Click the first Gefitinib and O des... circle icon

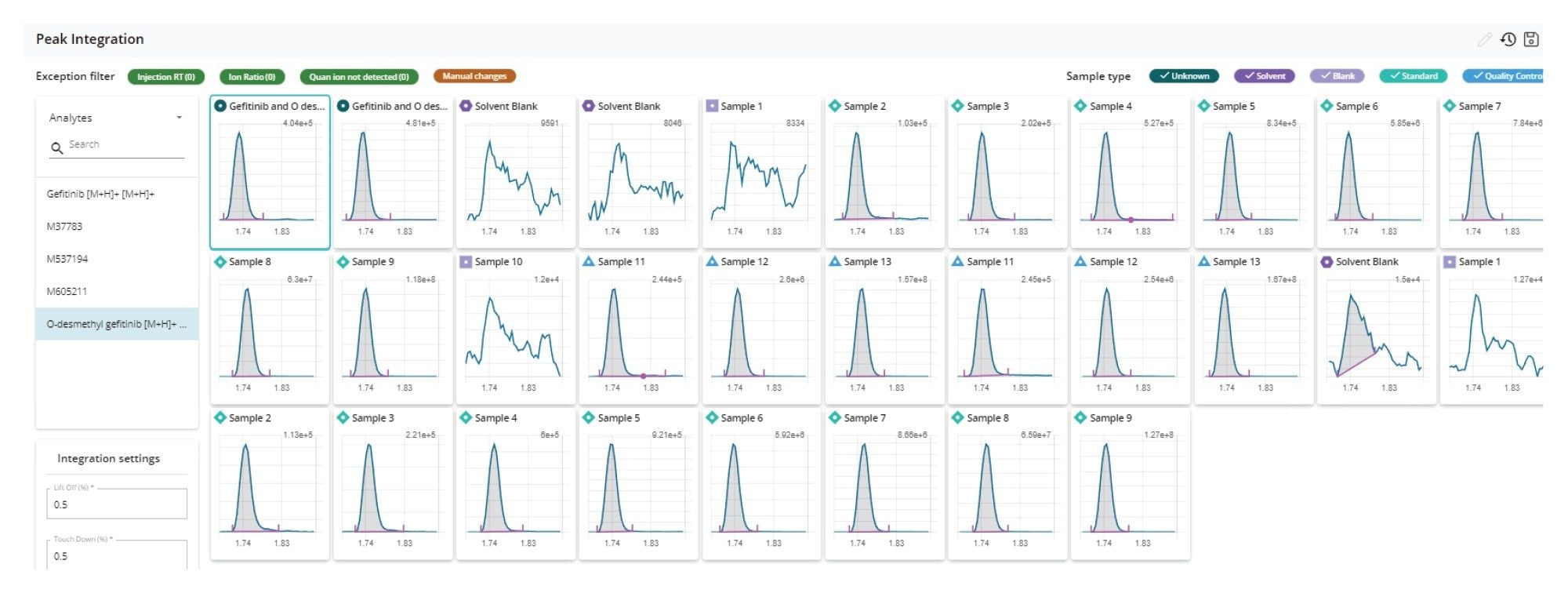click(220, 106)
